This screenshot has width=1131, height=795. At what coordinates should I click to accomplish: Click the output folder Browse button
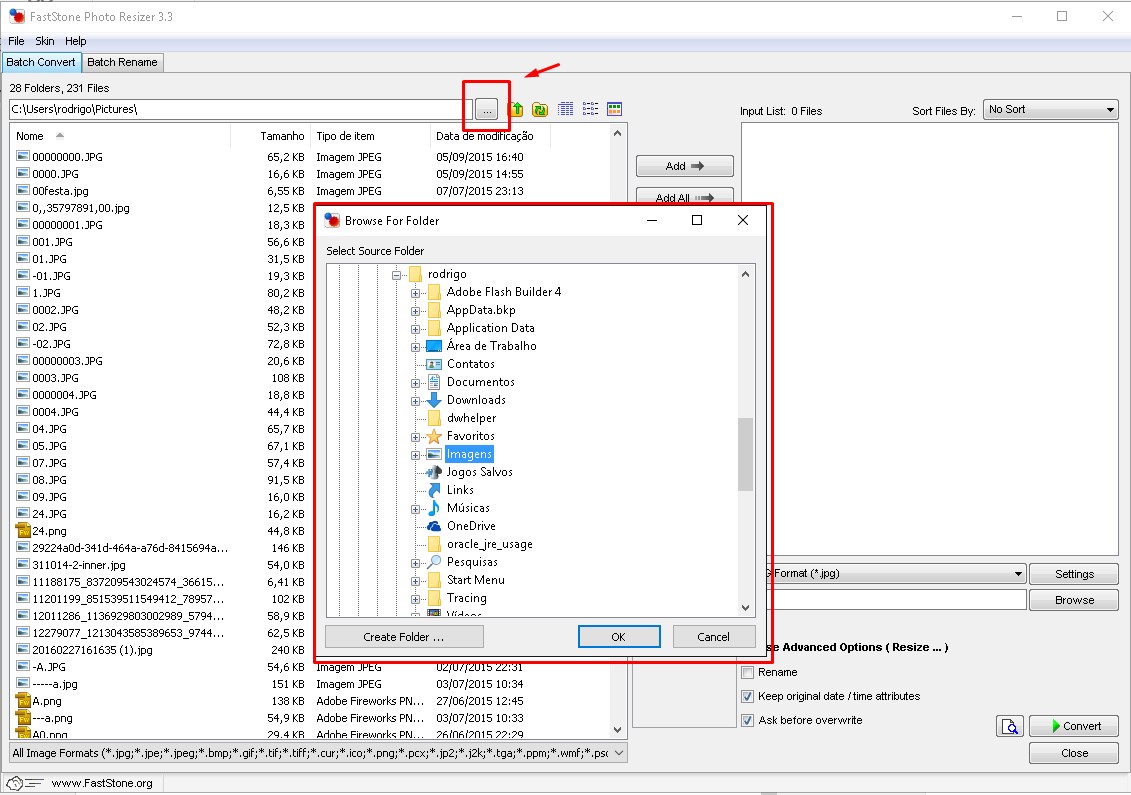(x=1074, y=599)
